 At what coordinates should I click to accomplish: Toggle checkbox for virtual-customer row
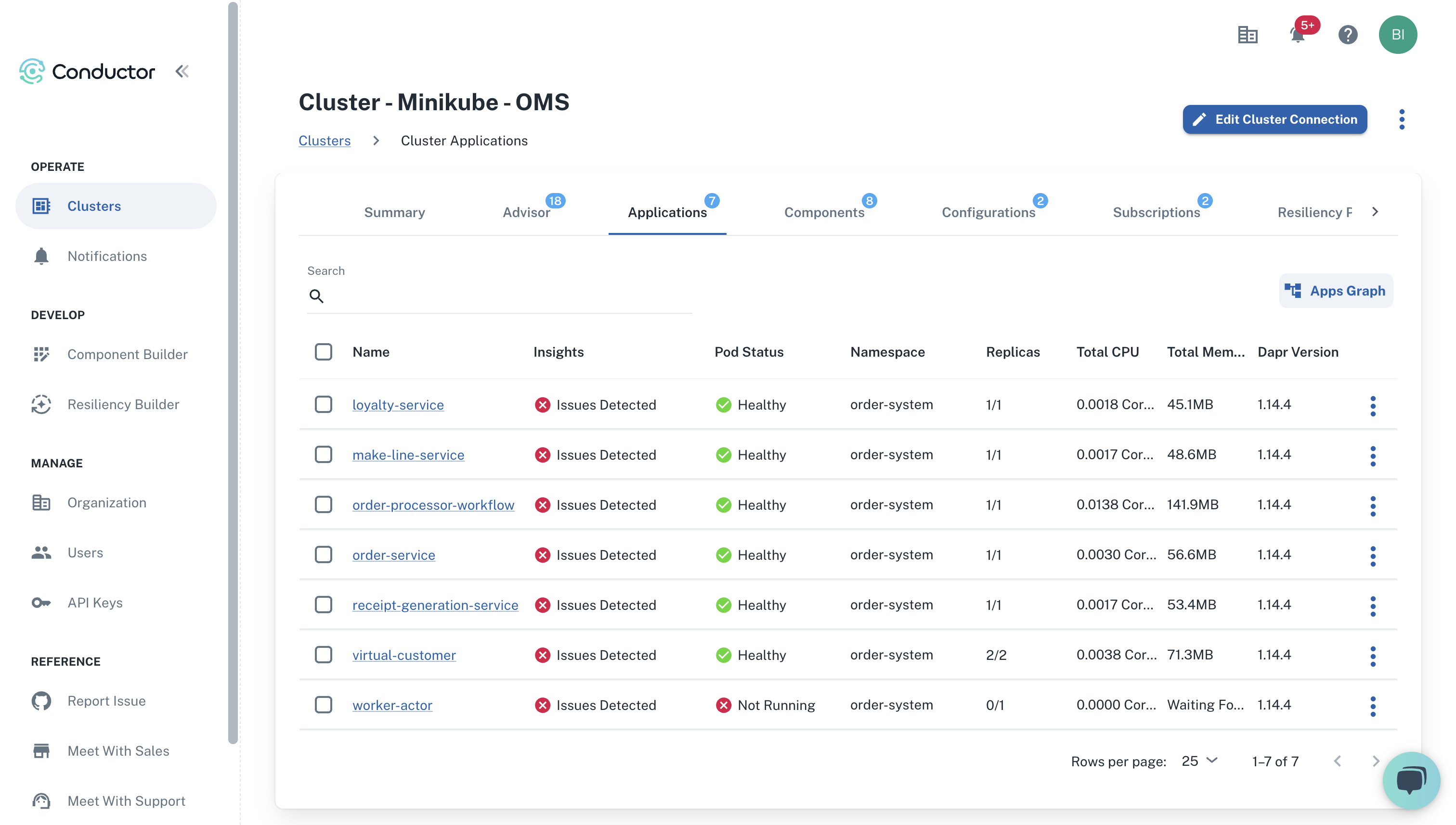(x=323, y=654)
